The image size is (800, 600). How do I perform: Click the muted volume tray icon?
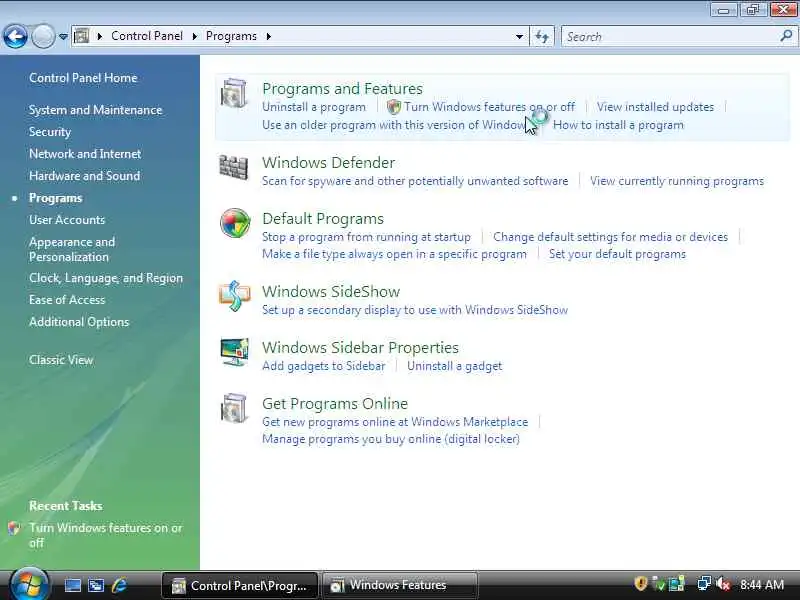722,584
